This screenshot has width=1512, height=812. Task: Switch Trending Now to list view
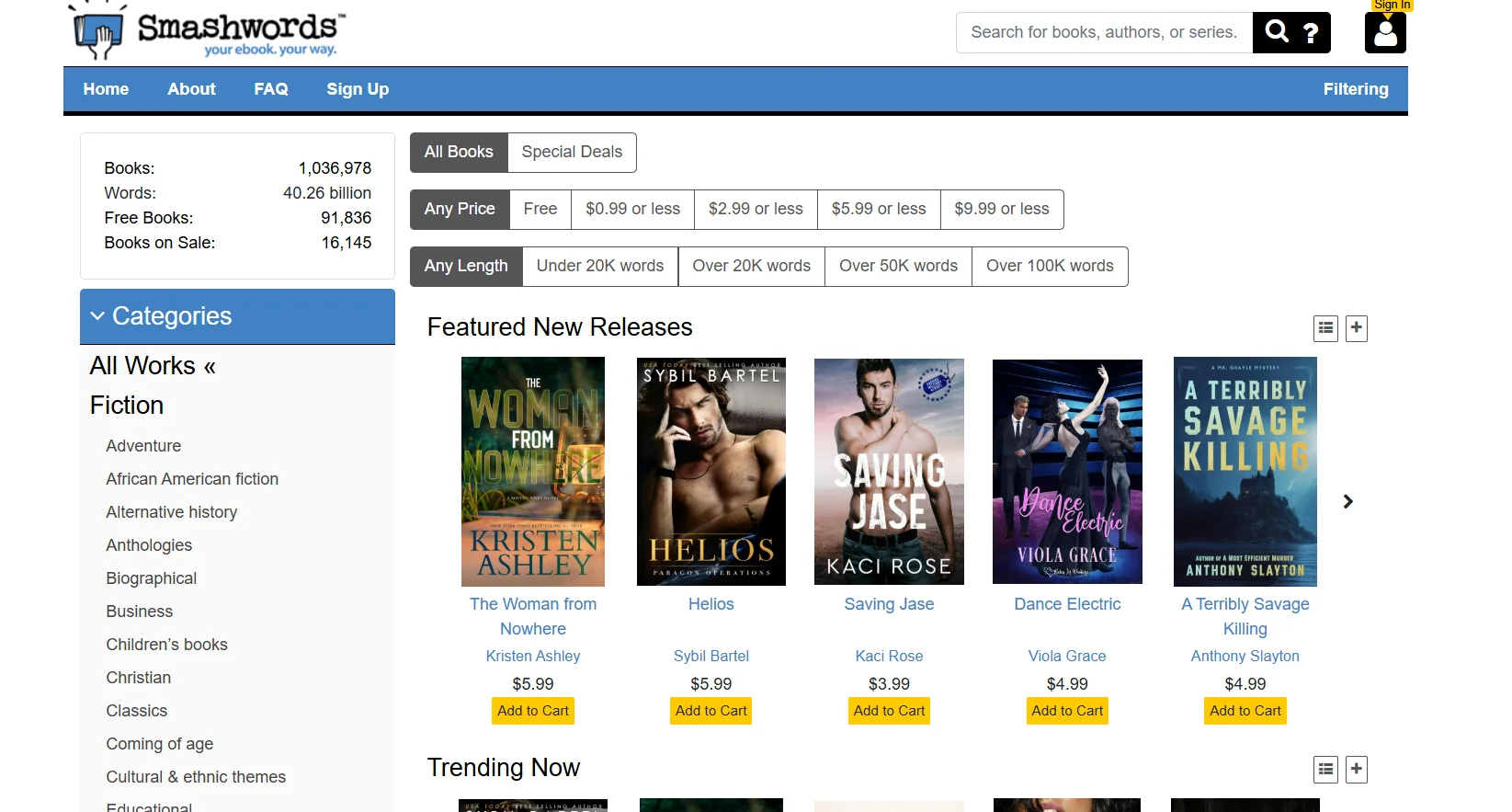1325,769
